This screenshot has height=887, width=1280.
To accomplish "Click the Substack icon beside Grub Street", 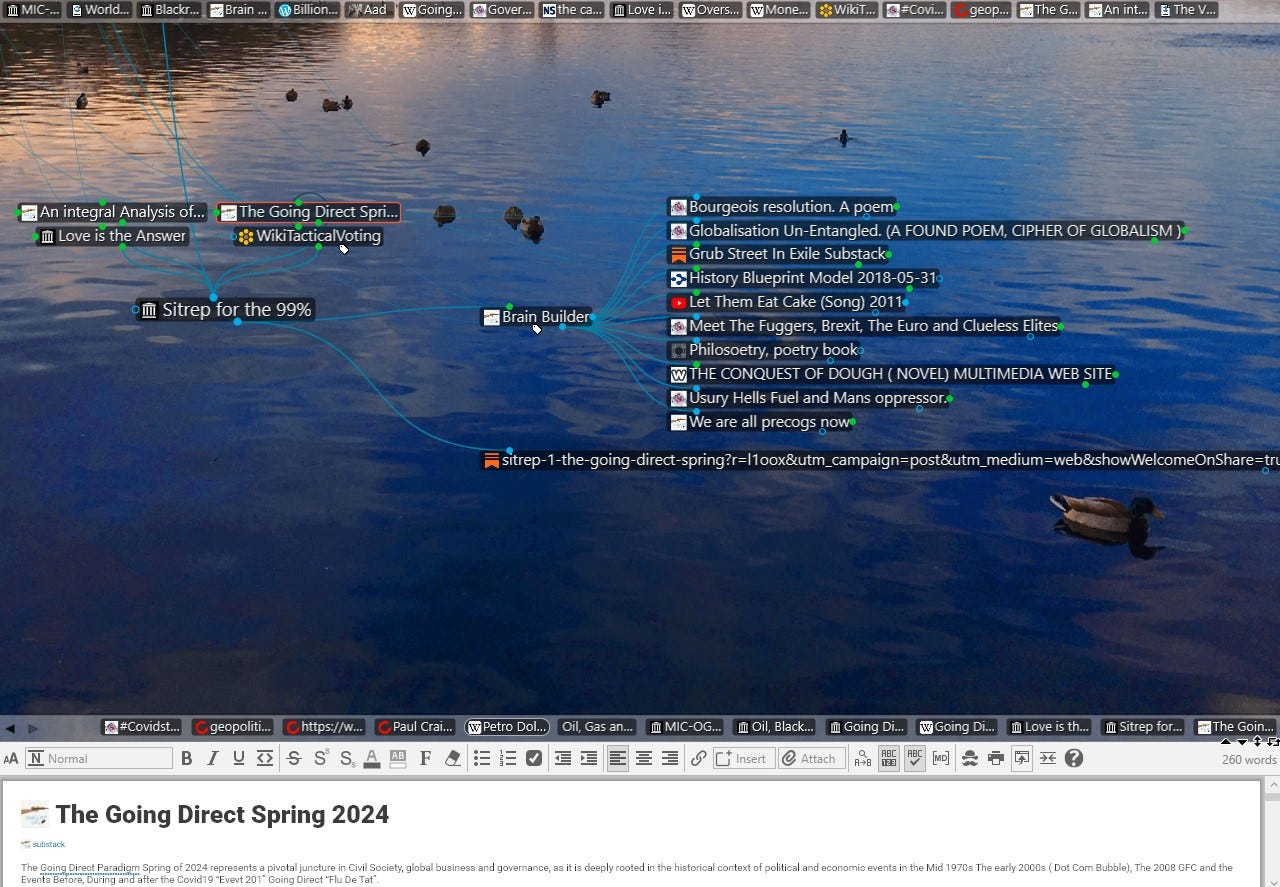I will pyautogui.click(x=679, y=254).
